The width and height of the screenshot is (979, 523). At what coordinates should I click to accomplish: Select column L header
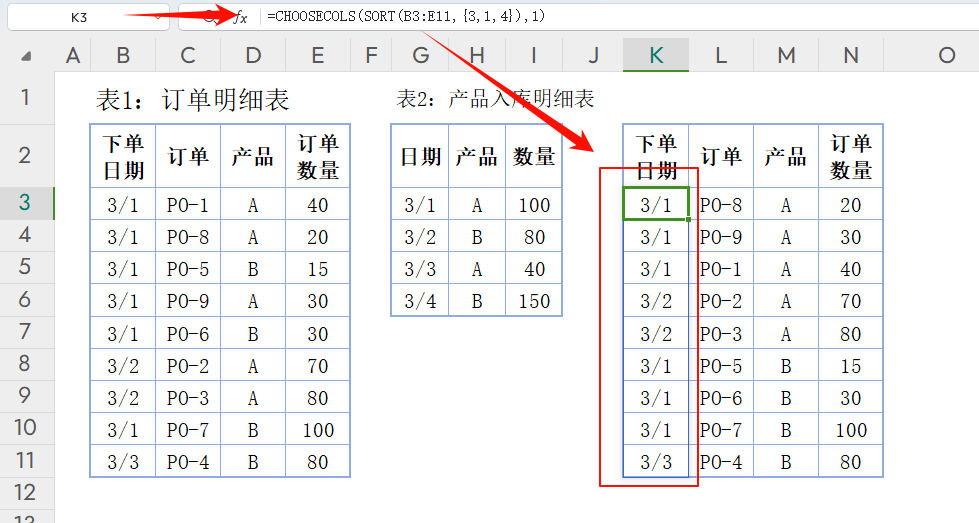[x=721, y=56]
